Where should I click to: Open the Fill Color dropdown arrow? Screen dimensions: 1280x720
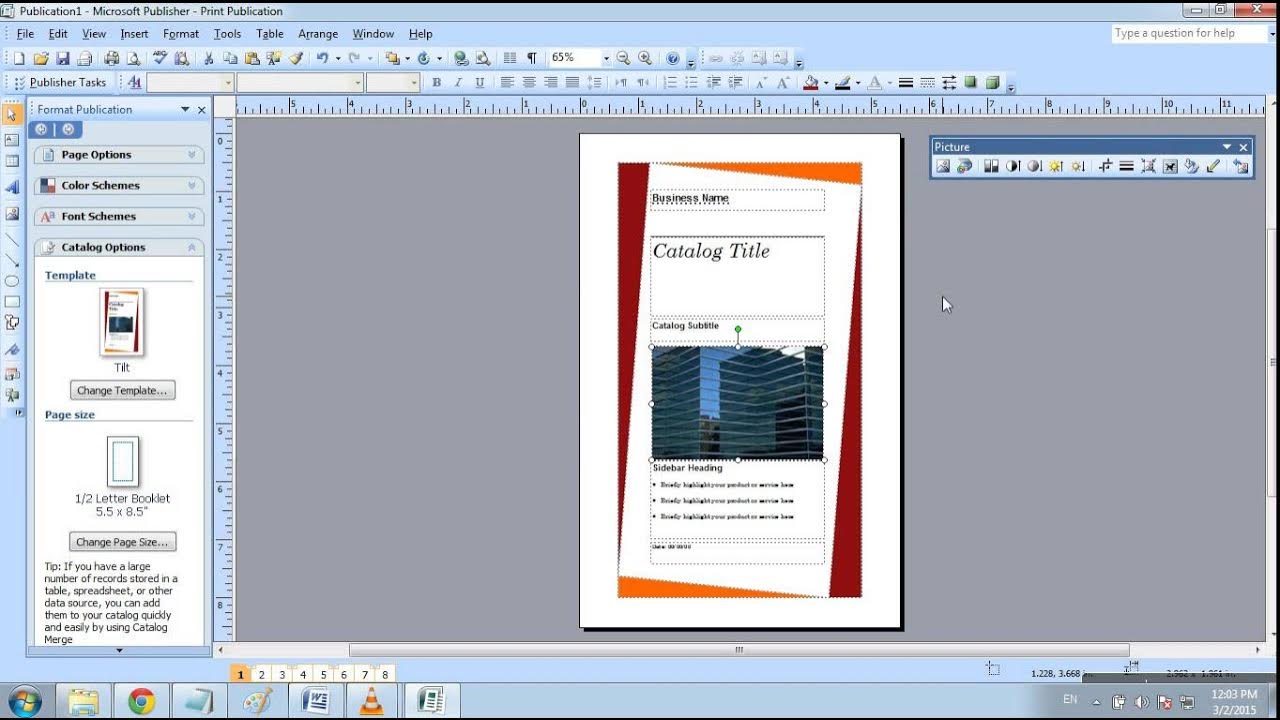[826, 83]
